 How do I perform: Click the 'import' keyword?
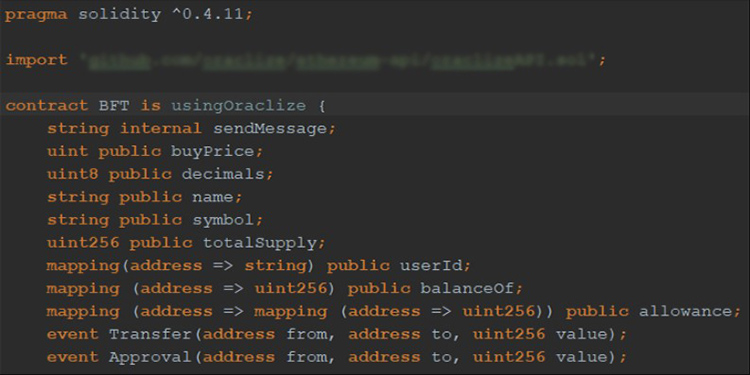tap(36, 60)
